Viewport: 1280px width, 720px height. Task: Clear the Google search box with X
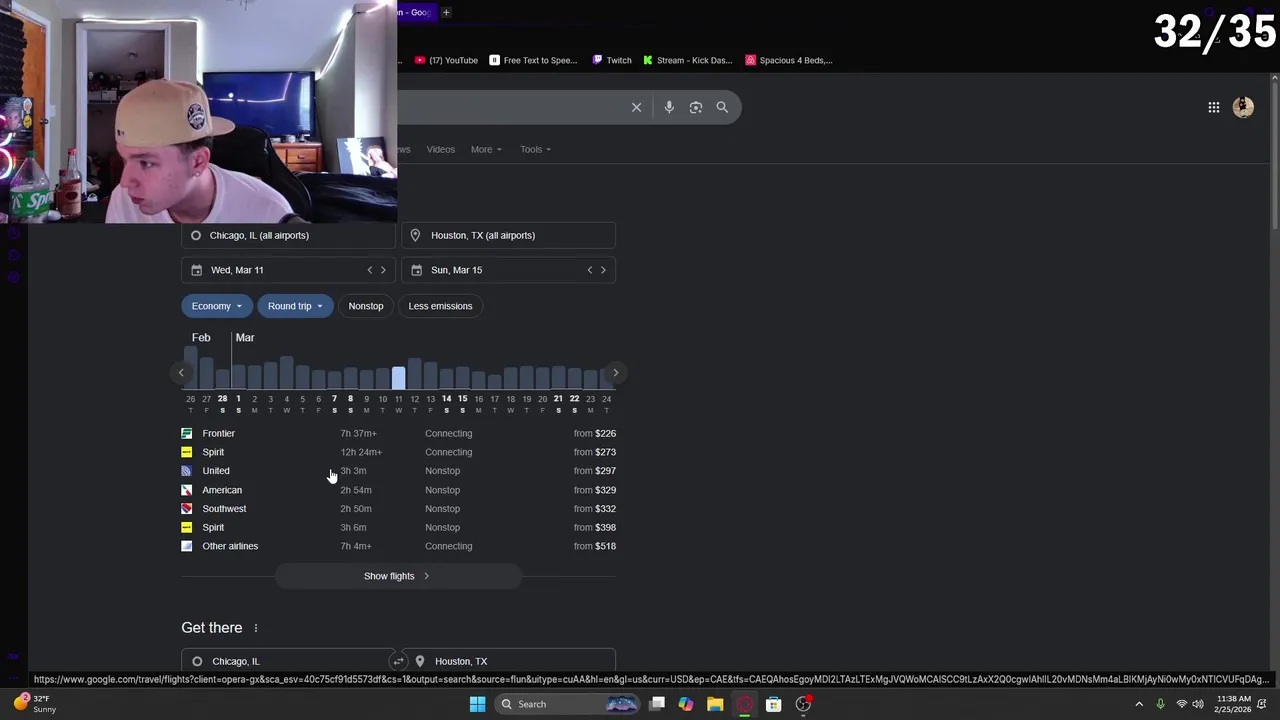tap(636, 107)
